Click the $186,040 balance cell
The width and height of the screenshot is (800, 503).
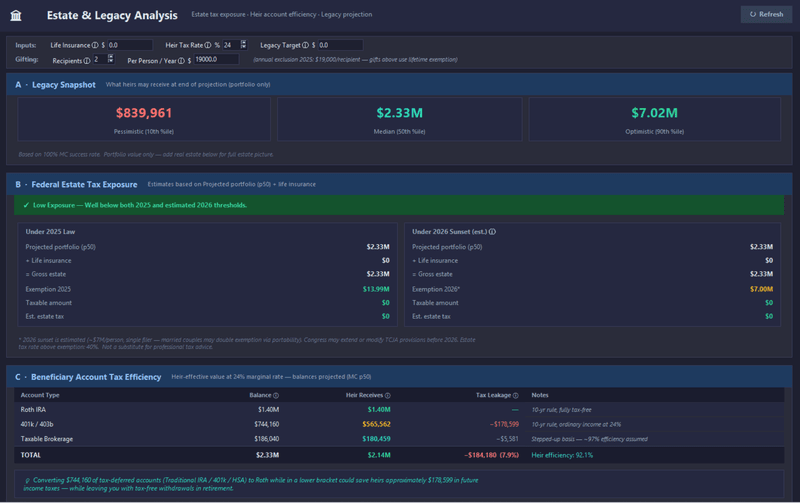pyautogui.click(x=267, y=439)
